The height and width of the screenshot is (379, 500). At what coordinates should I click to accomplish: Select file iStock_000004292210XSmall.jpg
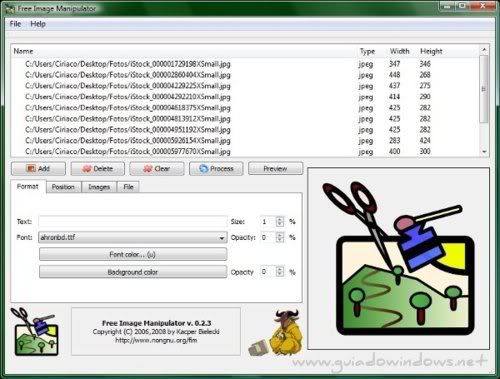(x=128, y=97)
